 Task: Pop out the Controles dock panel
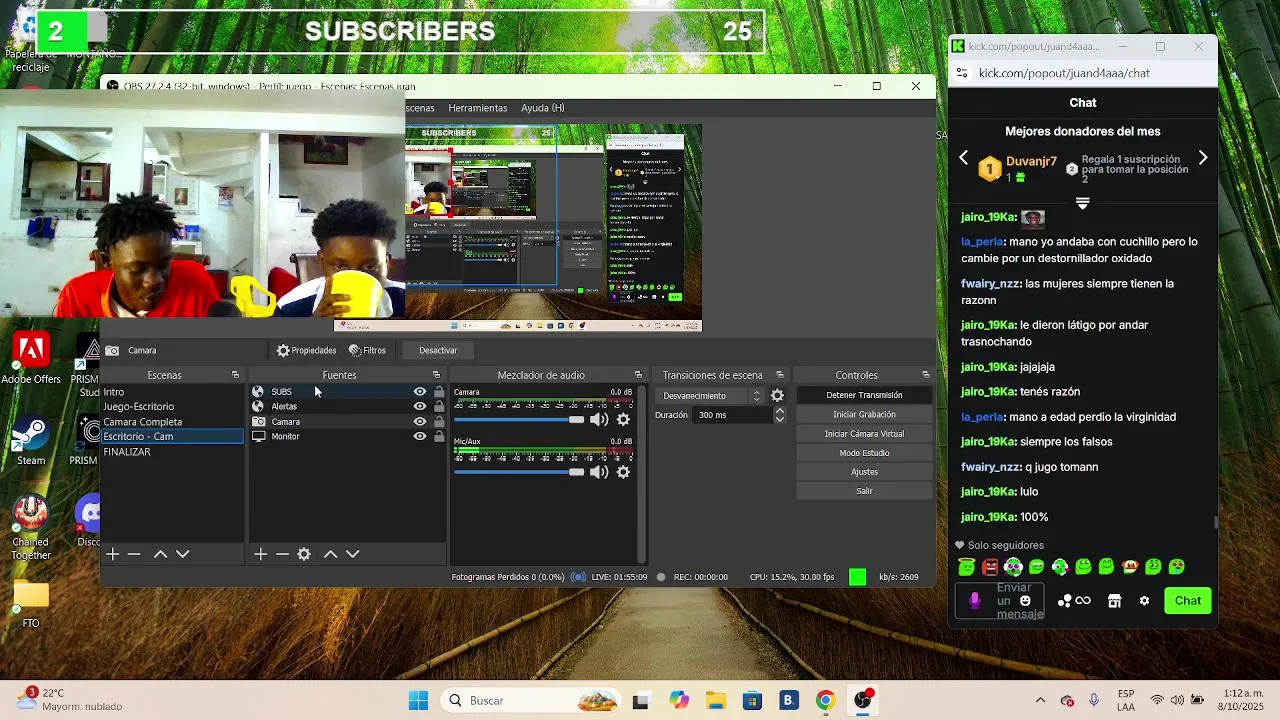[925, 375]
